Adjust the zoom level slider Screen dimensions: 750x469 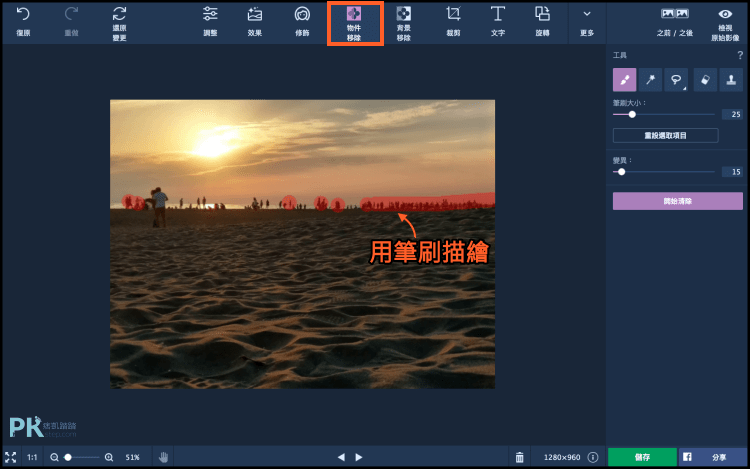68,458
